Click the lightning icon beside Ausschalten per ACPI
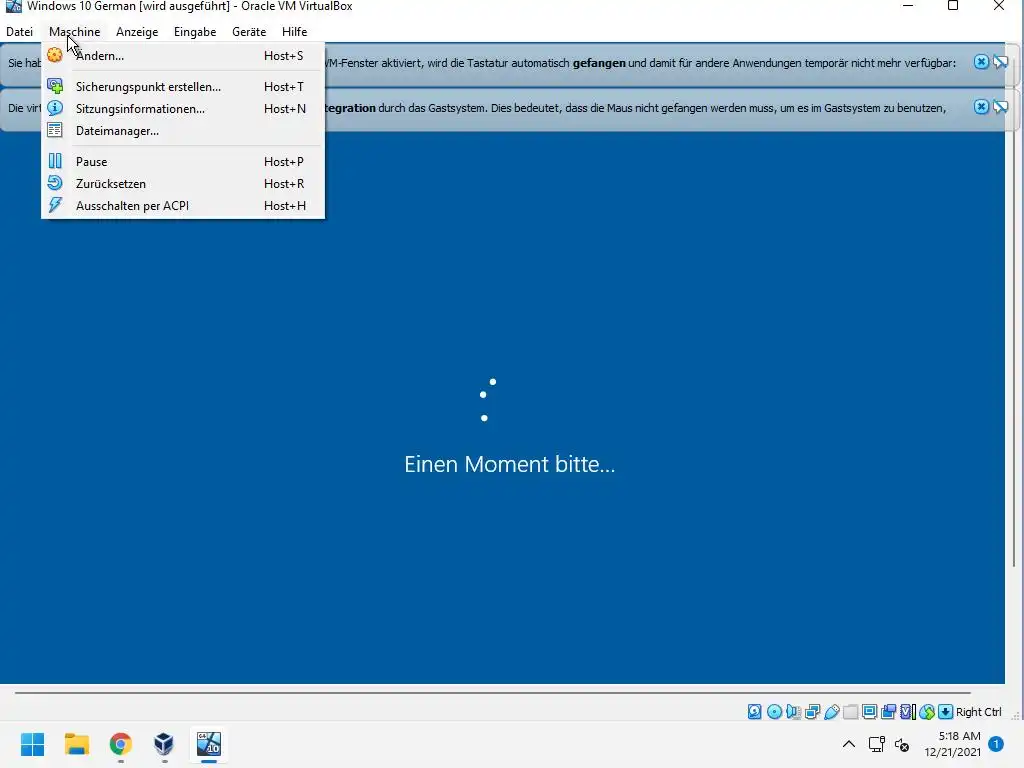The width and height of the screenshot is (1024, 768). pyautogui.click(x=55, y=205)
